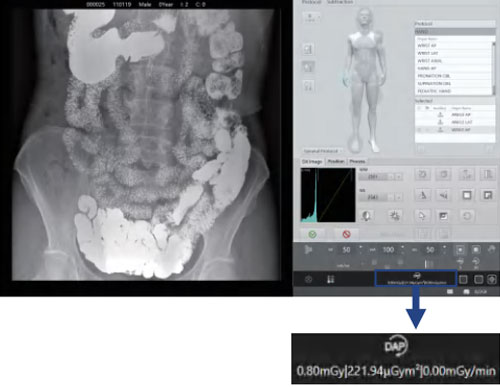The image size is (500, 387).
Task: Switch to the Position tab
Action: 336,161
